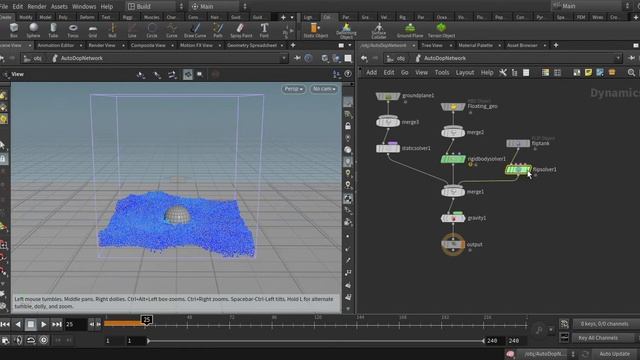Open the Scene View tab dropdown arrow
The height and width of the screenshot is (360, 640).
point(29,45)
